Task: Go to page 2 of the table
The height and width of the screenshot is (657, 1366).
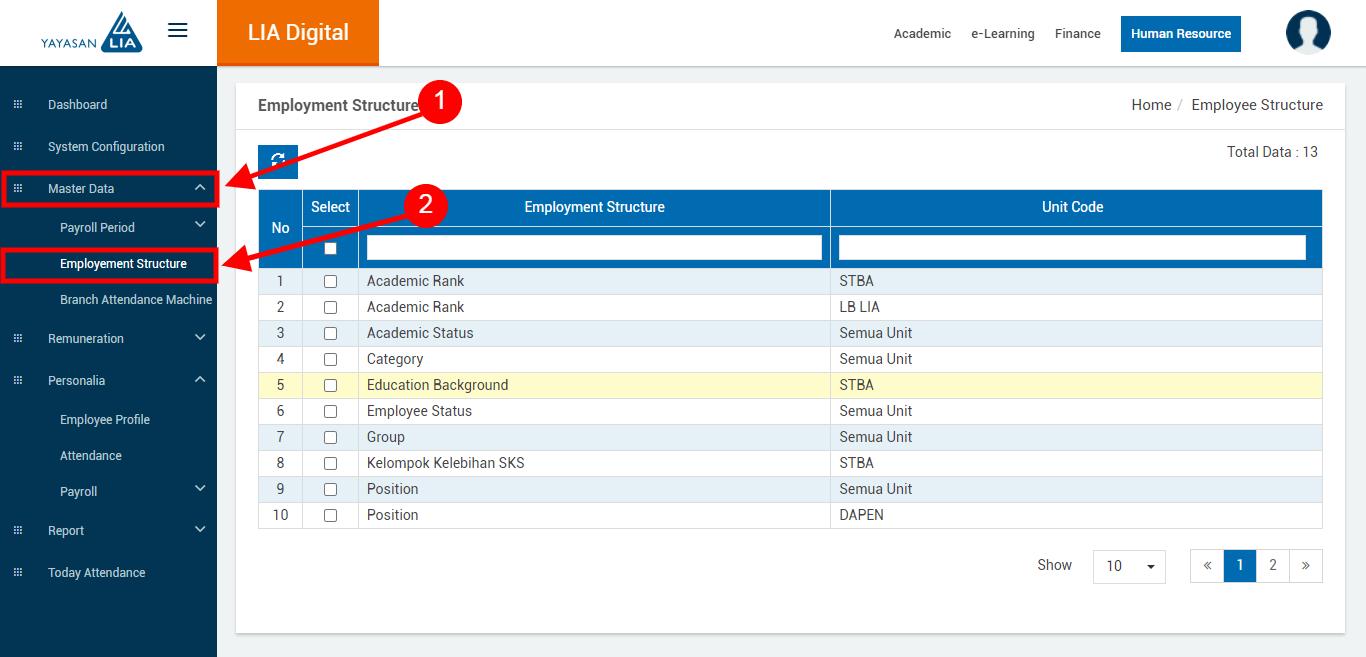Action: click(x=1272, y=566)
